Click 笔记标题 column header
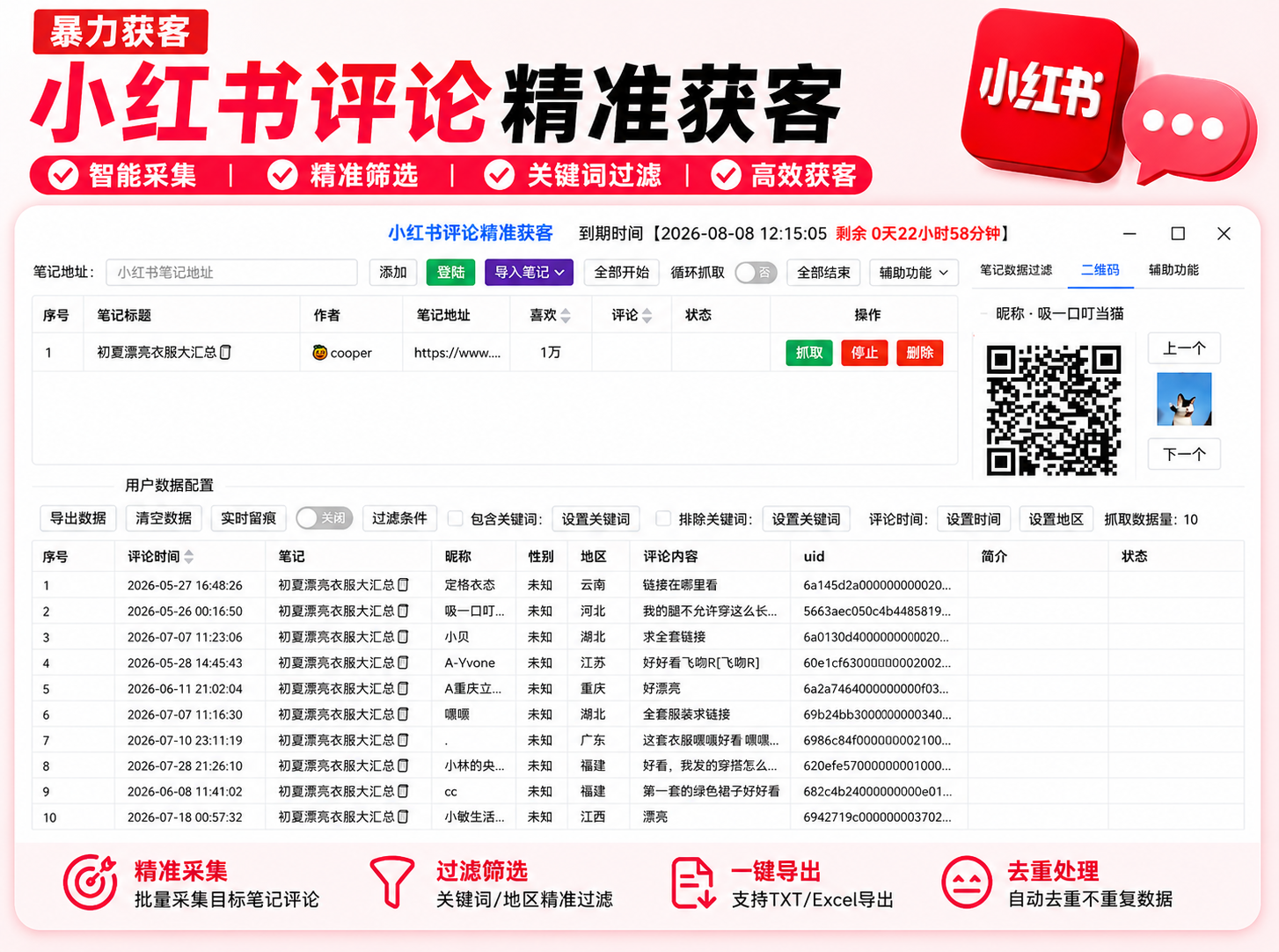 coord(124,315)
